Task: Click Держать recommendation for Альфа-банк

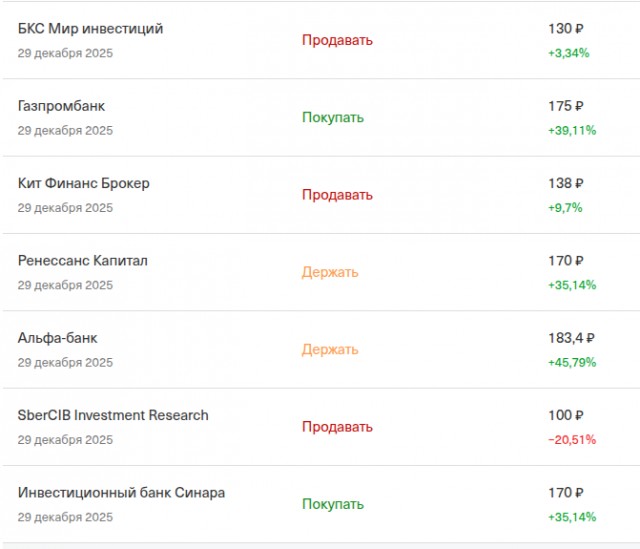Action: click(330, 349)
